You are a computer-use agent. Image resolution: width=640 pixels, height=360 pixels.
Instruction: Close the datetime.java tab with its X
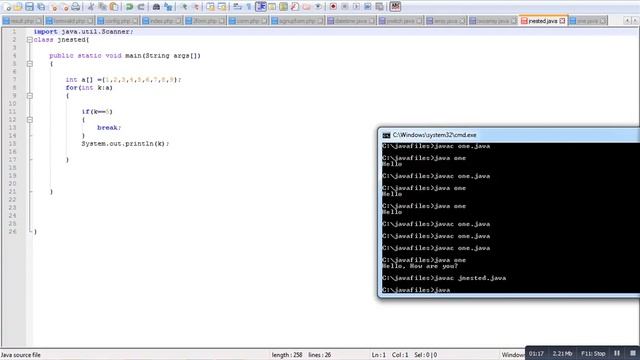tap(371, 20)
